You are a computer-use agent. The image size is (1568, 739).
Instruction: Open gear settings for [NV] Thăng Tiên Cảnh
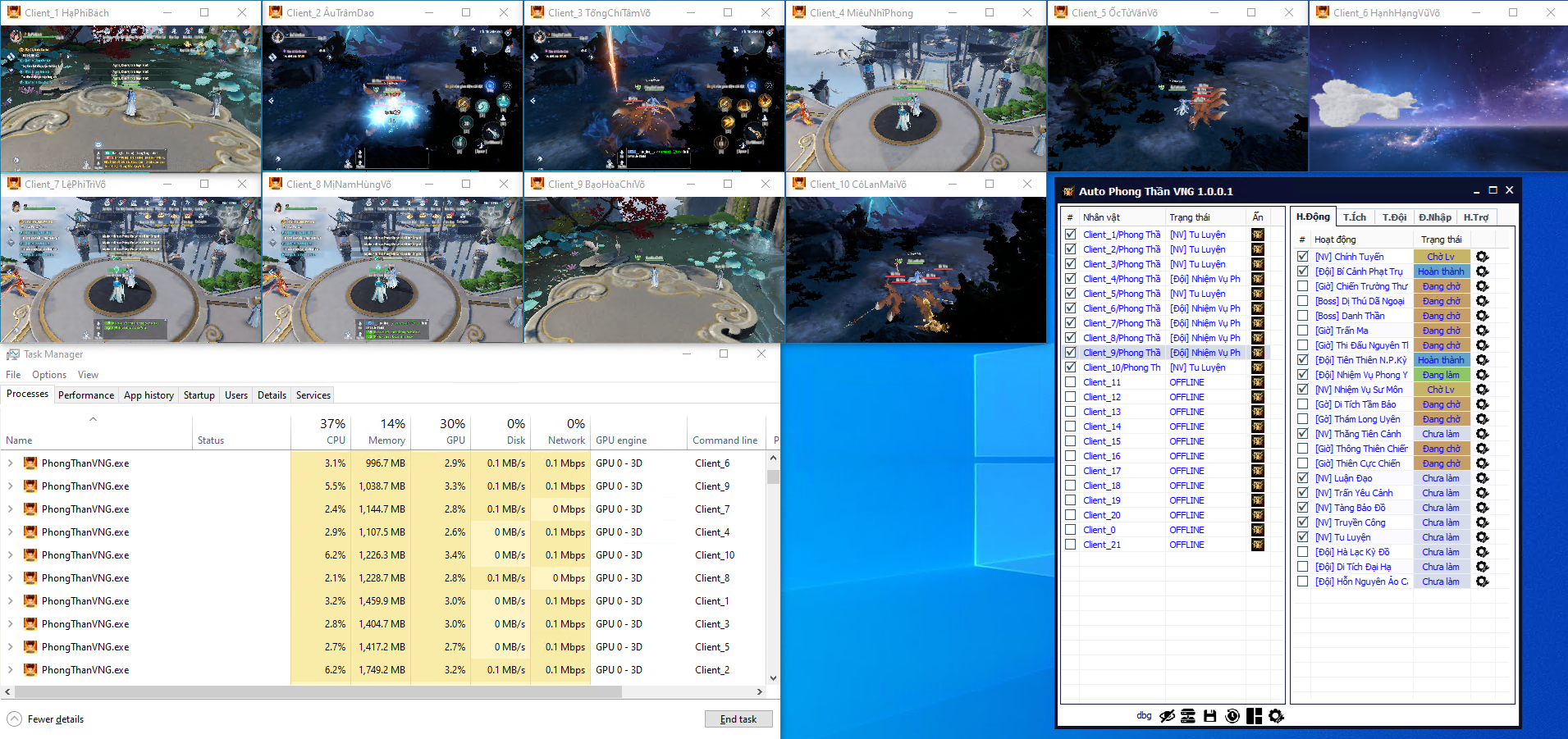[1482, 434]
